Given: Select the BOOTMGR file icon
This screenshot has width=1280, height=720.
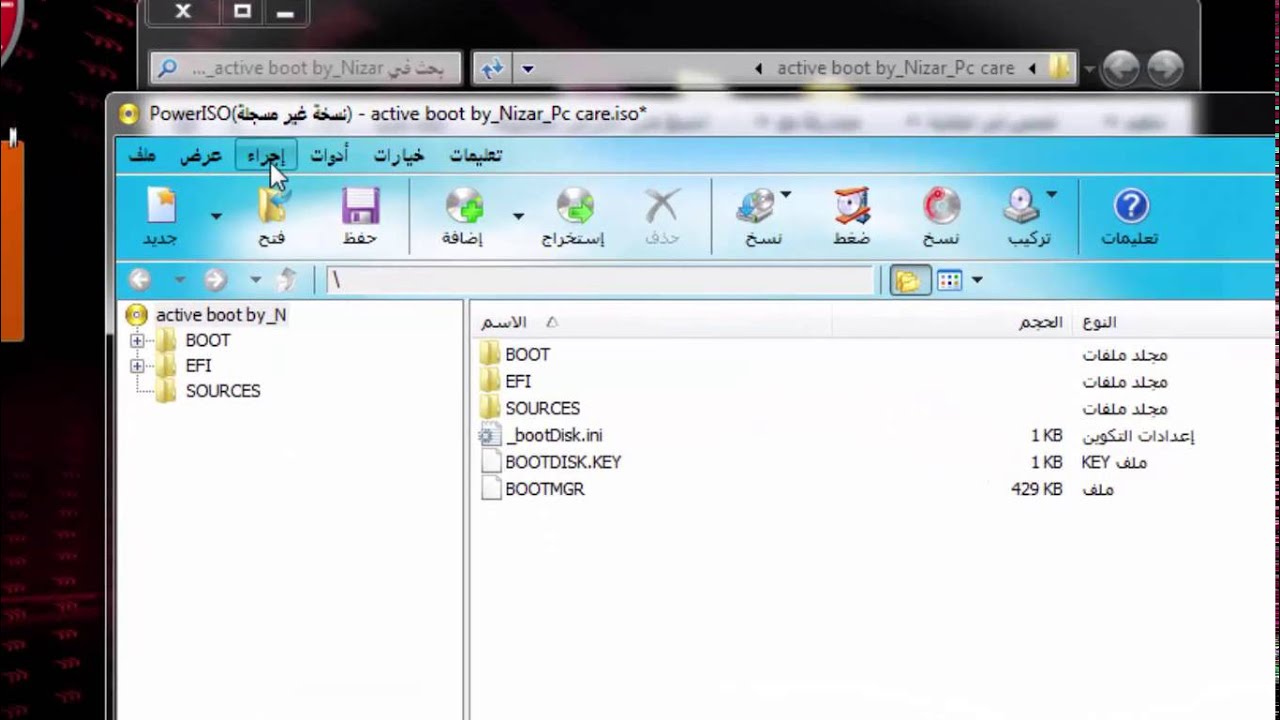Looking at the screenshot, I should click(x=489, y=489).
